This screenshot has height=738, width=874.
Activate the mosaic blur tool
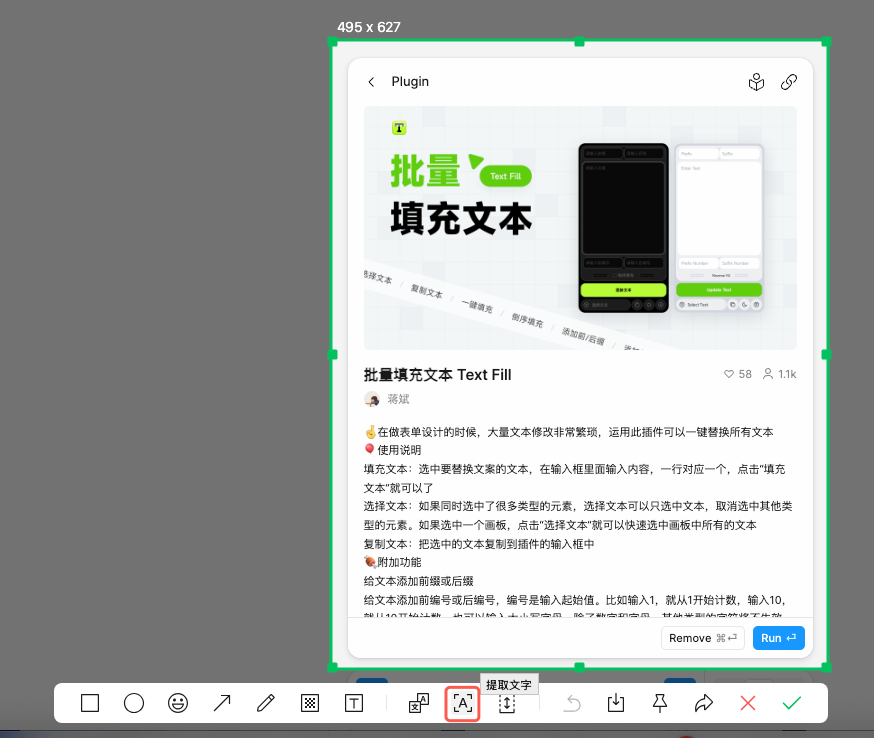pos(310,703)
